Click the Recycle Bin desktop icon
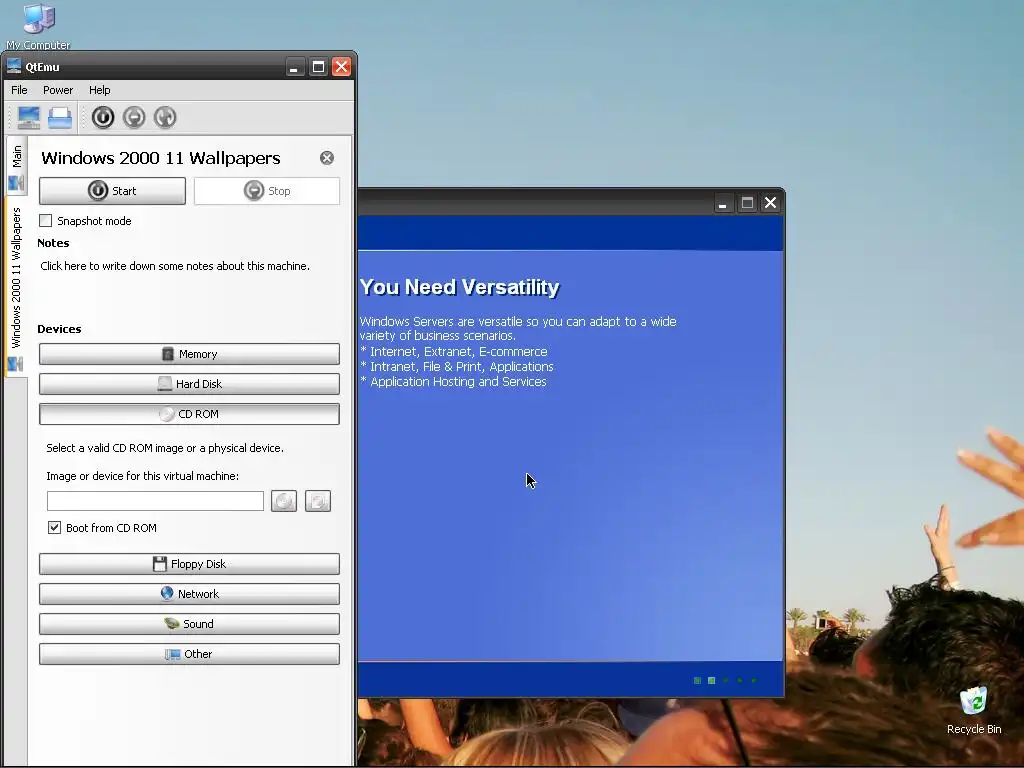The height and width of the screenshot is (768, 1024). pos(974,711)
